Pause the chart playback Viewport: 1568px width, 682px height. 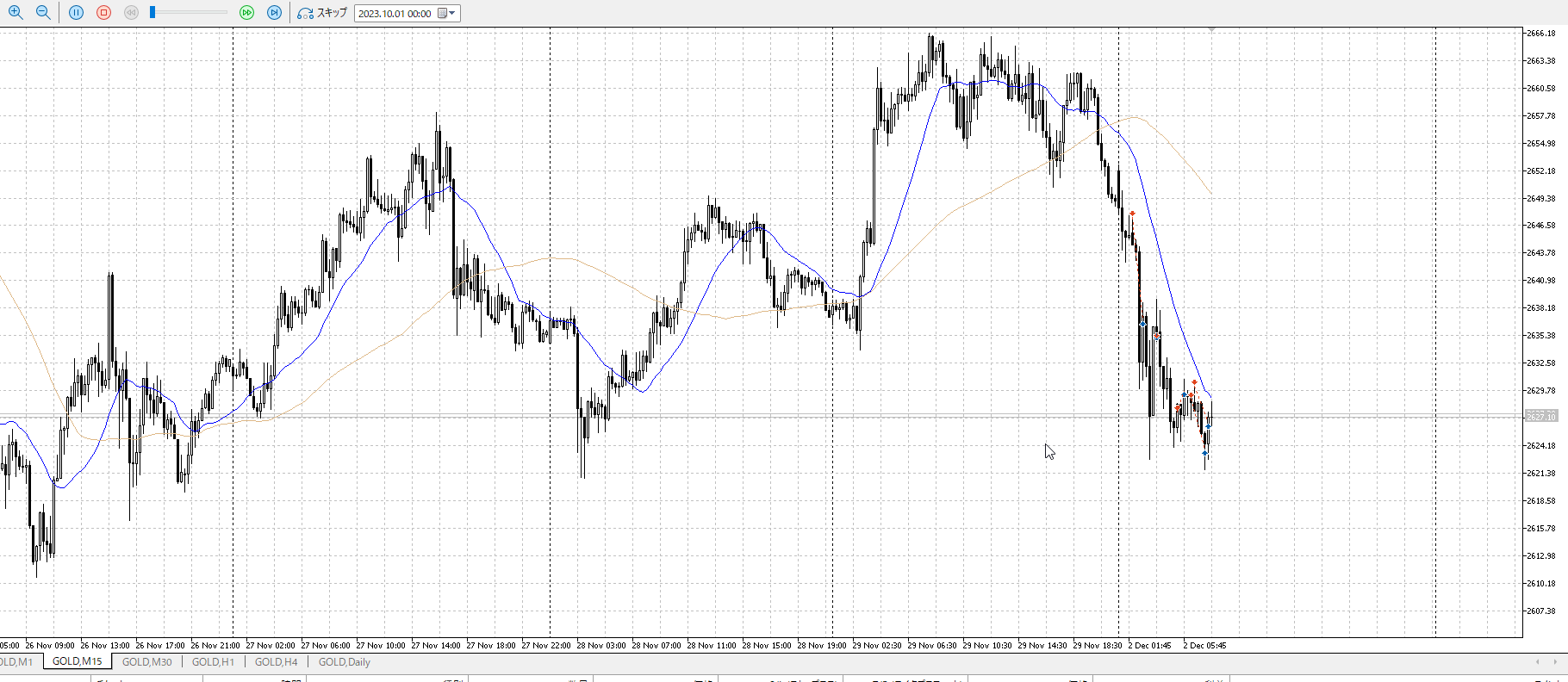pyautogui.click(x=77, y=13)
